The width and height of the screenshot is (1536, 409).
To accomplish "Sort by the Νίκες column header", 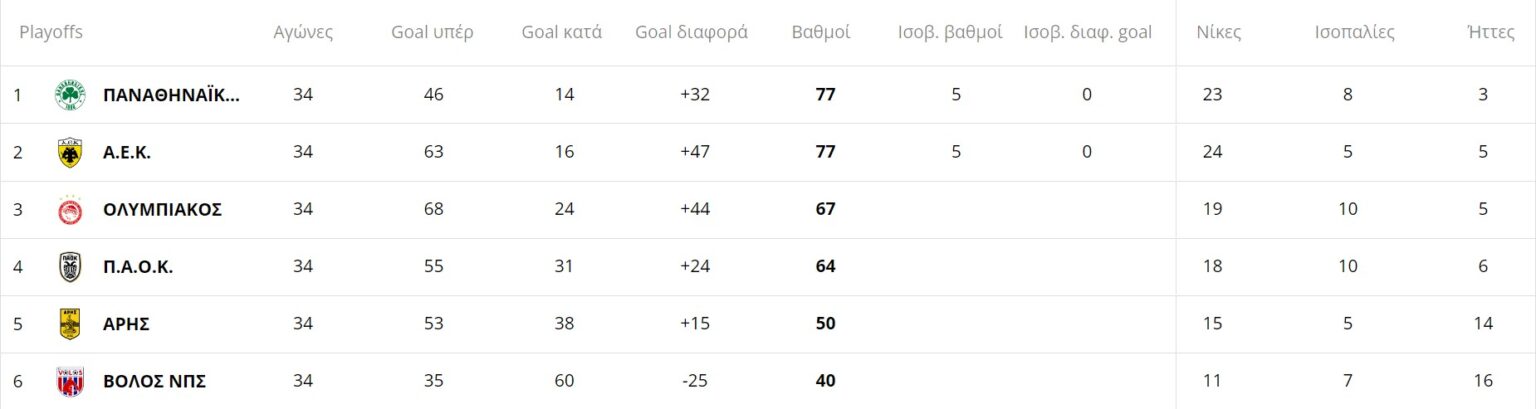I will pyautogui.click(x=1219, y=32).
